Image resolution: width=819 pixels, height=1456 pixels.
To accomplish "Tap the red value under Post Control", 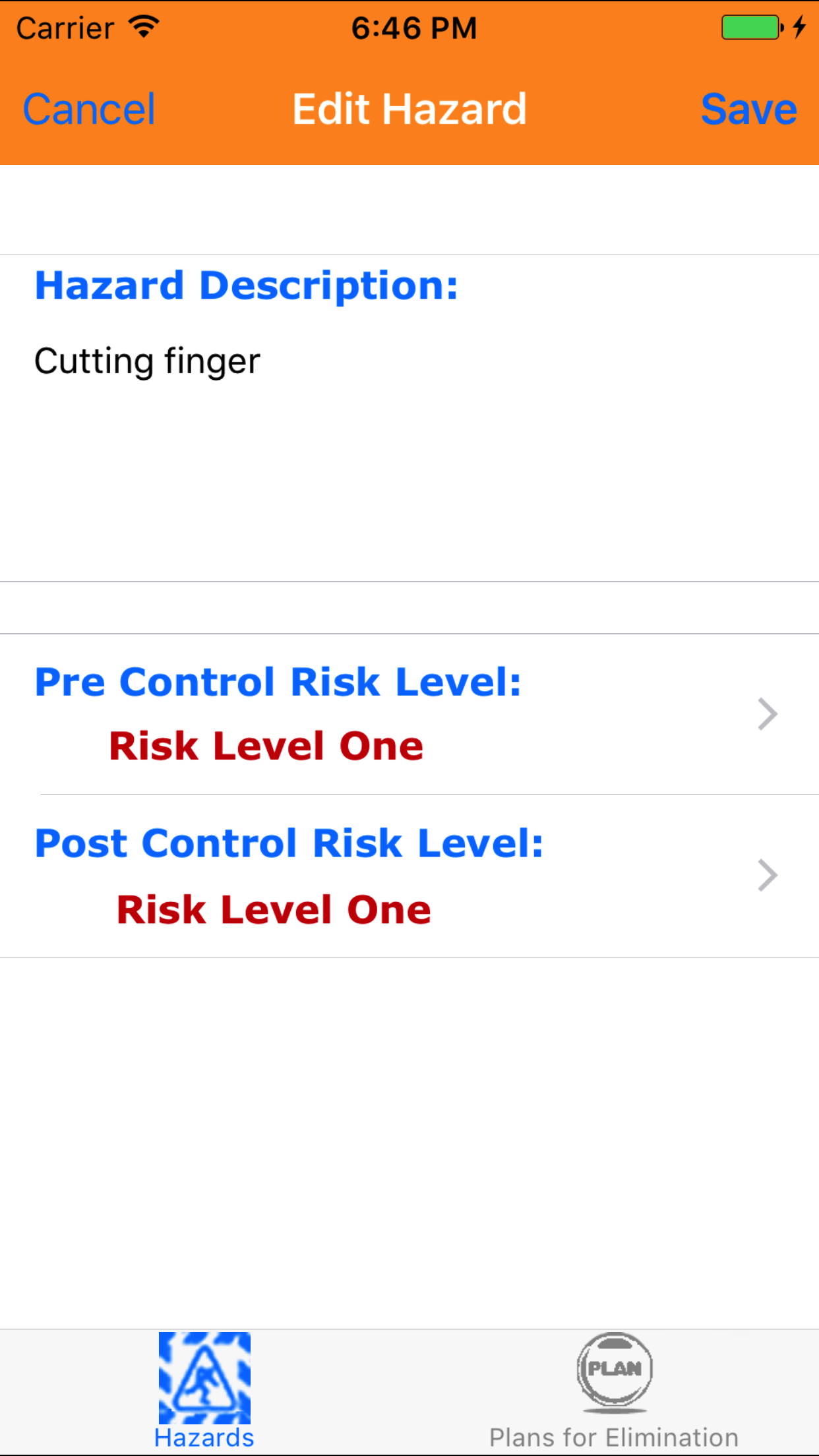I will point(274,910).
